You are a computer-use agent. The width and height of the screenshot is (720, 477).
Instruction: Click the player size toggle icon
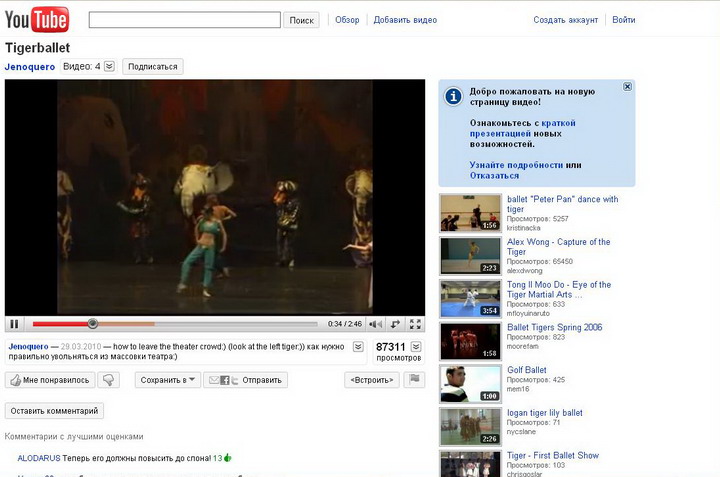(x=396, y=324)
